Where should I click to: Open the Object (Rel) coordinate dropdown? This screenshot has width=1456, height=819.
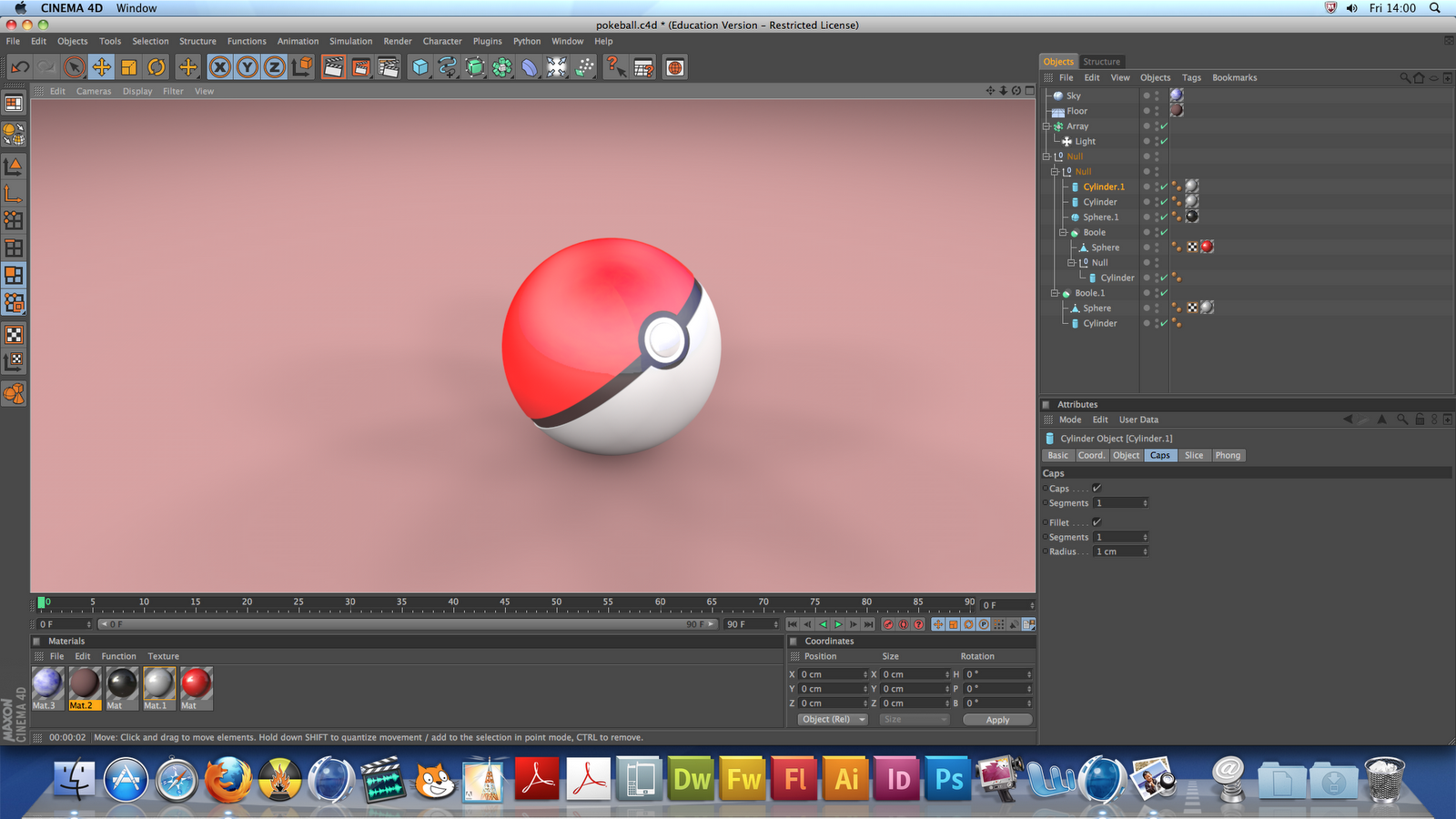833,719
